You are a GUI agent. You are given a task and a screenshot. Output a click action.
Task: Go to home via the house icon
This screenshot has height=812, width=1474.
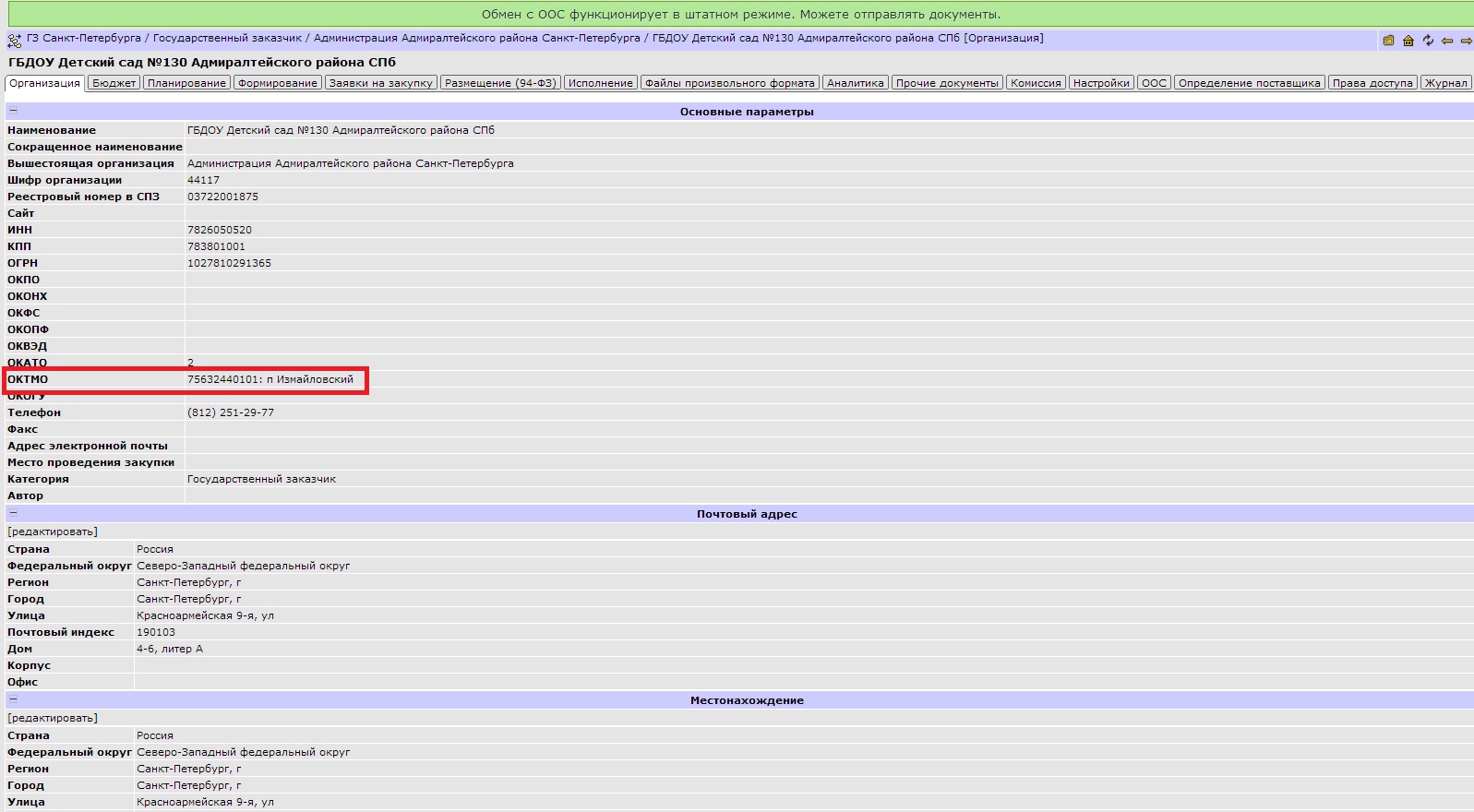point(1408,41)
